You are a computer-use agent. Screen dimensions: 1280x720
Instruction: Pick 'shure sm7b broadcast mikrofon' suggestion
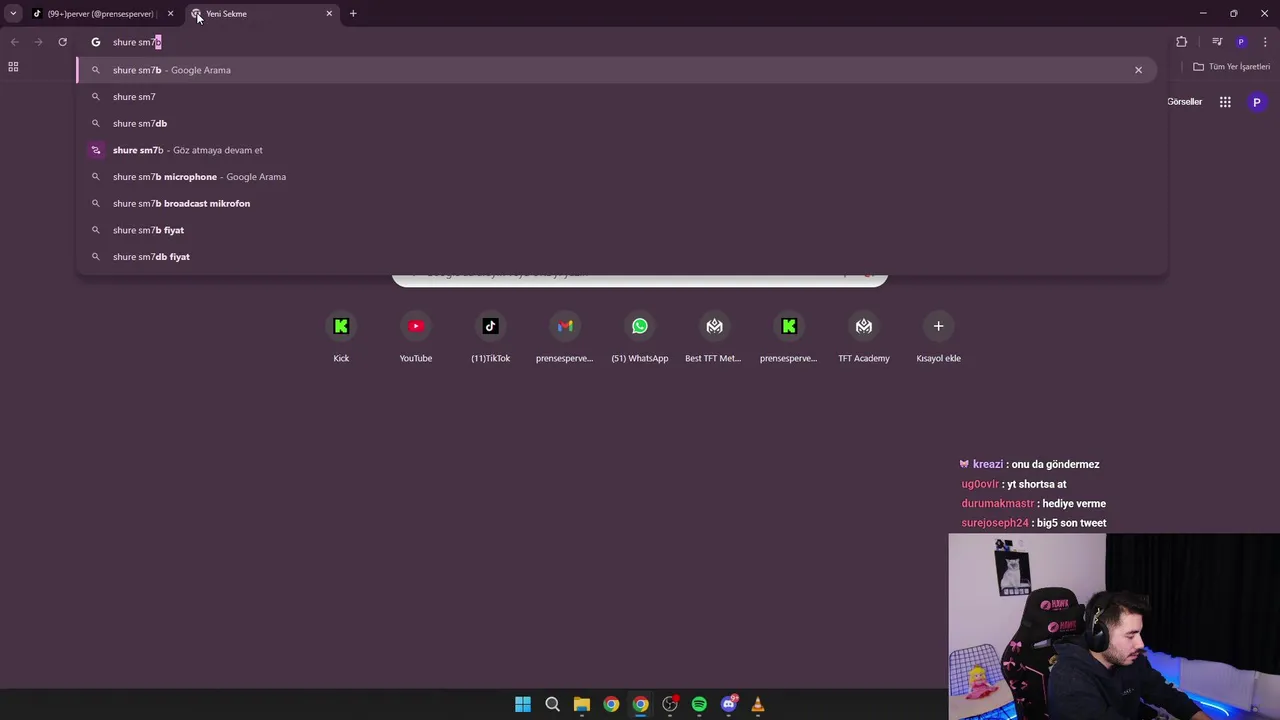[x=616, y=203]
